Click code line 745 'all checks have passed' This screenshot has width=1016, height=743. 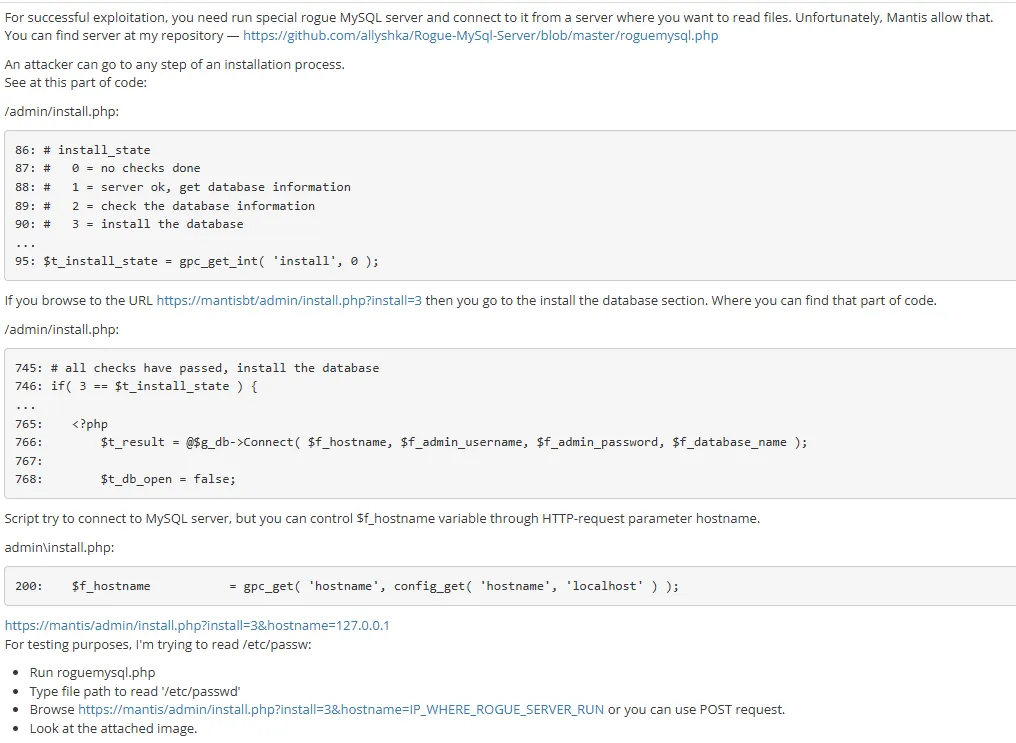pos(197,368)
